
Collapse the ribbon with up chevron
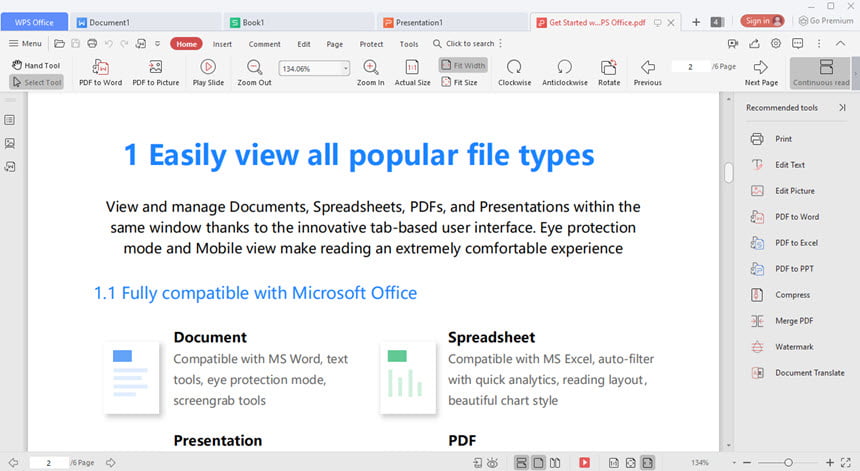coord(840,43)
